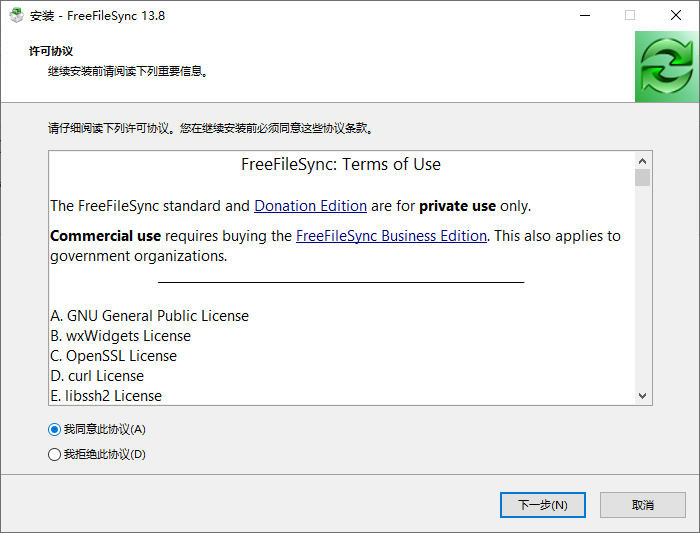Viewport: 700px width, 533px height.
Task: Select the 我拒绝此协议 radio button
Action: (55, 454)
